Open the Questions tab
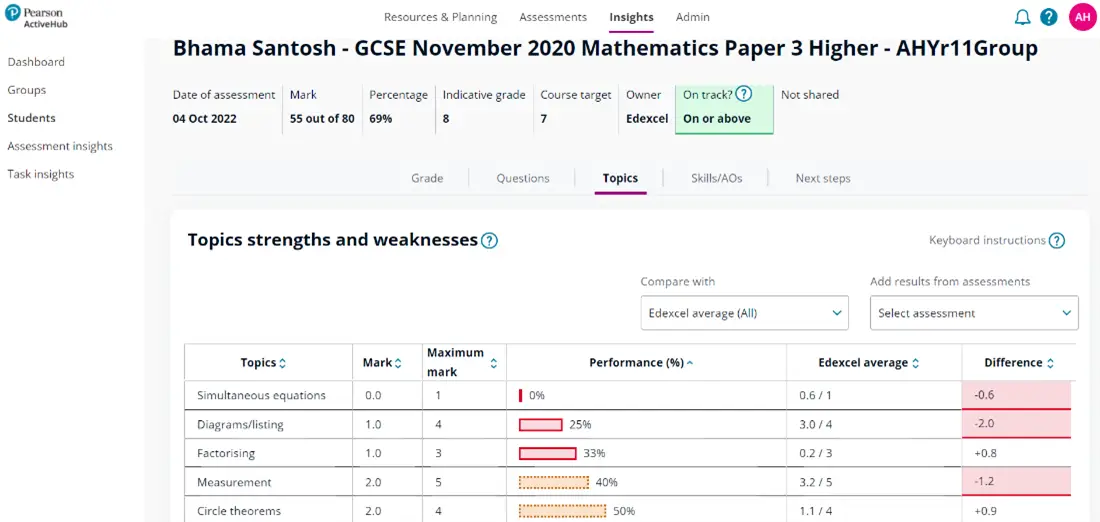The height and width of the screenshot is (522, 1100). tap(523, 178)
